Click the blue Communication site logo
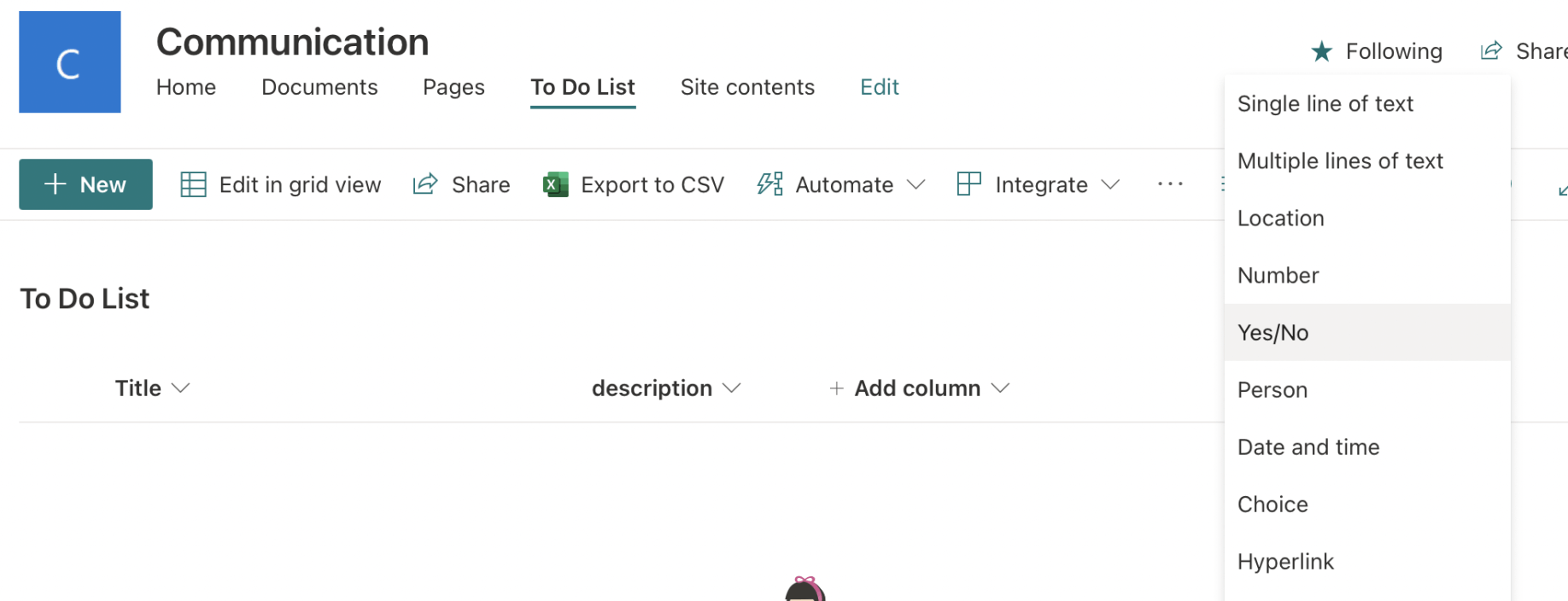The width and height of the screenshot is (1568, 601). [x=69, y=61]
